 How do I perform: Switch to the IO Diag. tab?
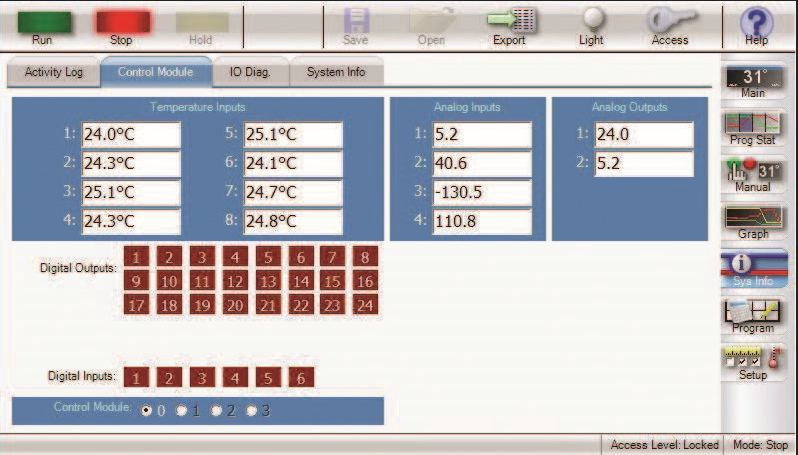click(x=248, y=72)
